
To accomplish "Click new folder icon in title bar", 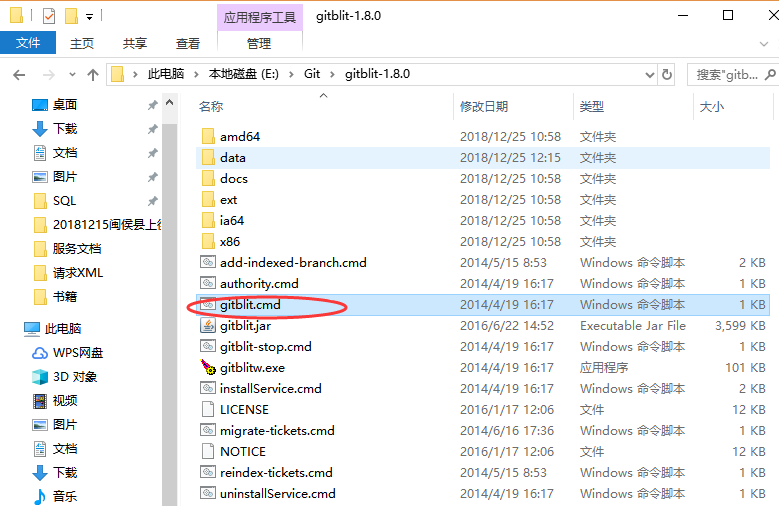I will coord(71,16).
